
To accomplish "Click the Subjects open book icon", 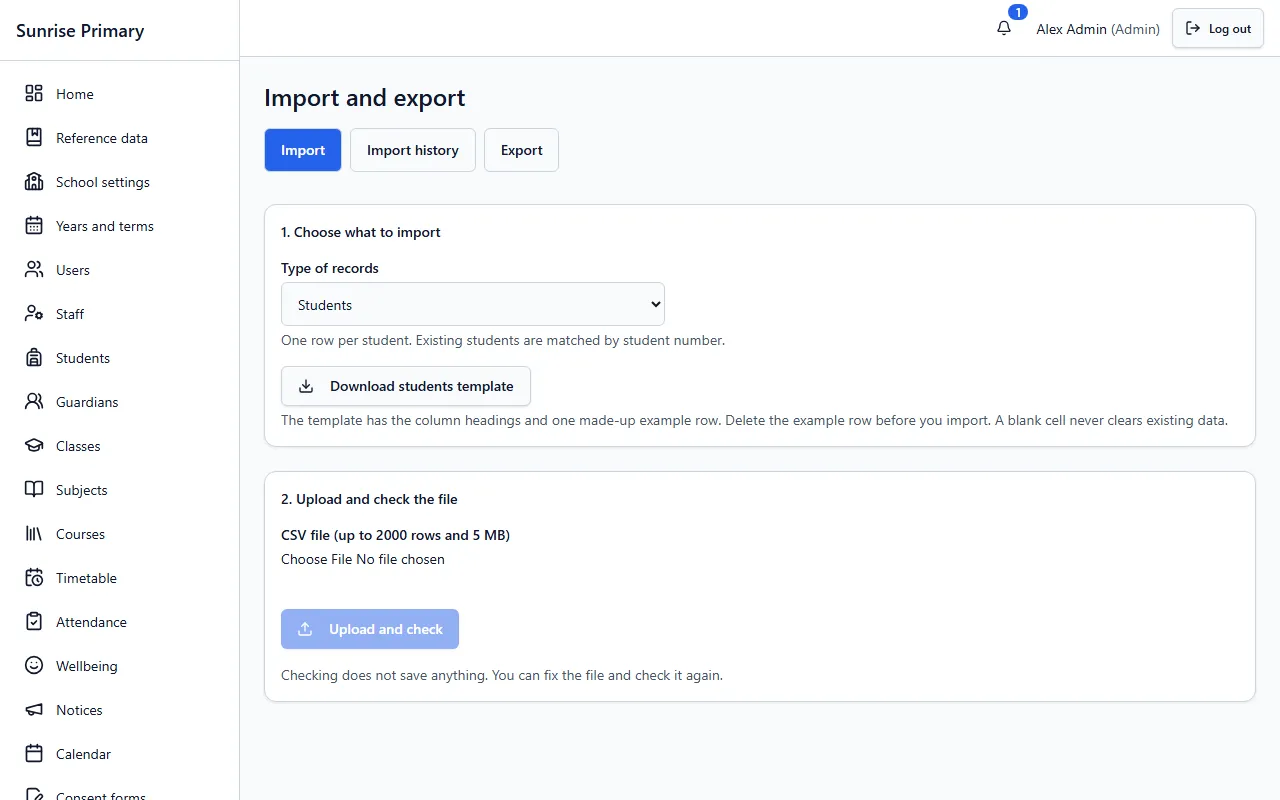I will 34,490.
